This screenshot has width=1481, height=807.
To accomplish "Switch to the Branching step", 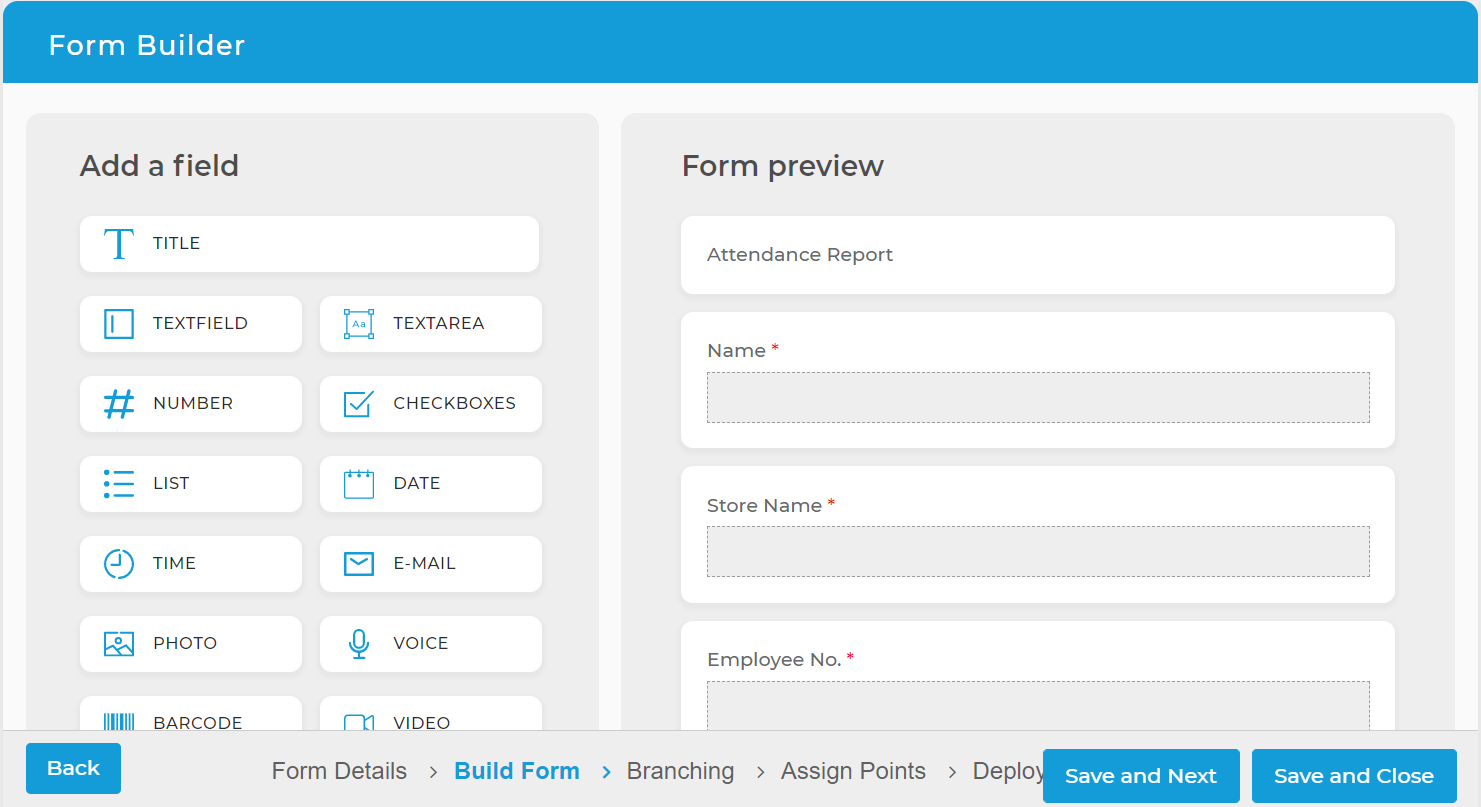I will click(681, 771).
